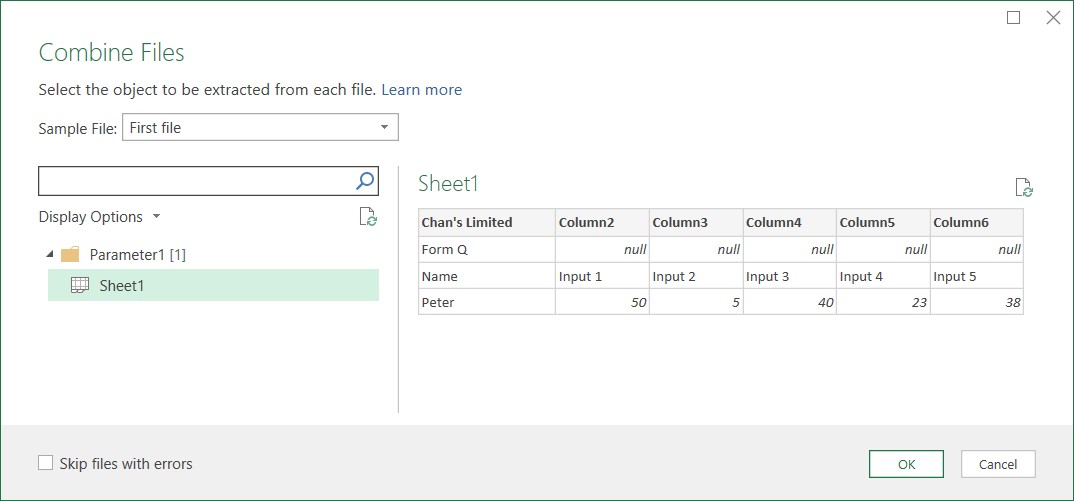Collapse the Parameter1 tree node
1074x501 pixels.
coord(49,255)
